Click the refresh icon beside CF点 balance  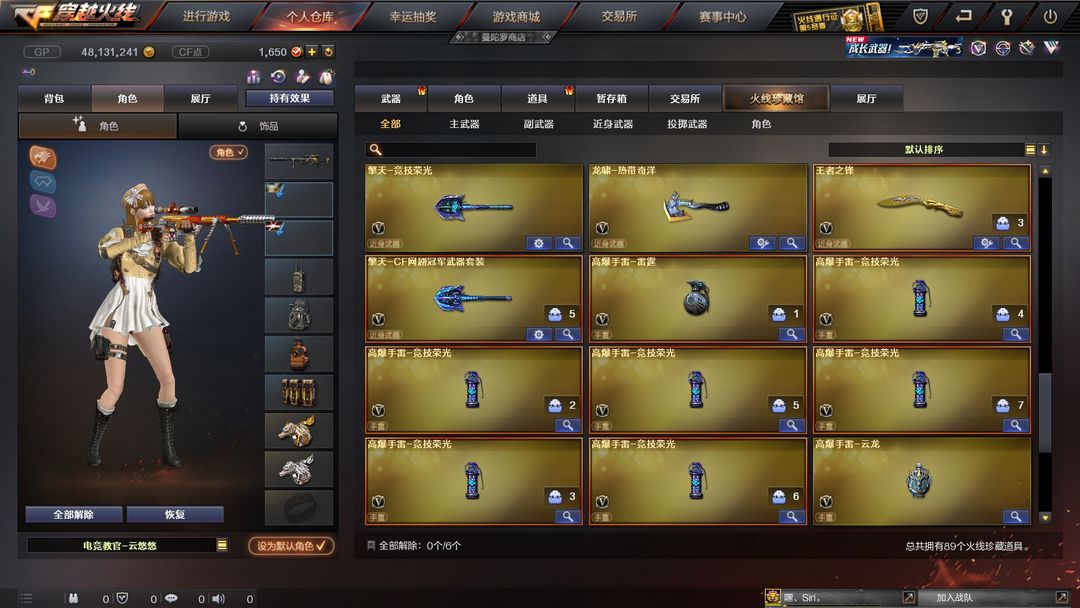(x=329, y=52)
